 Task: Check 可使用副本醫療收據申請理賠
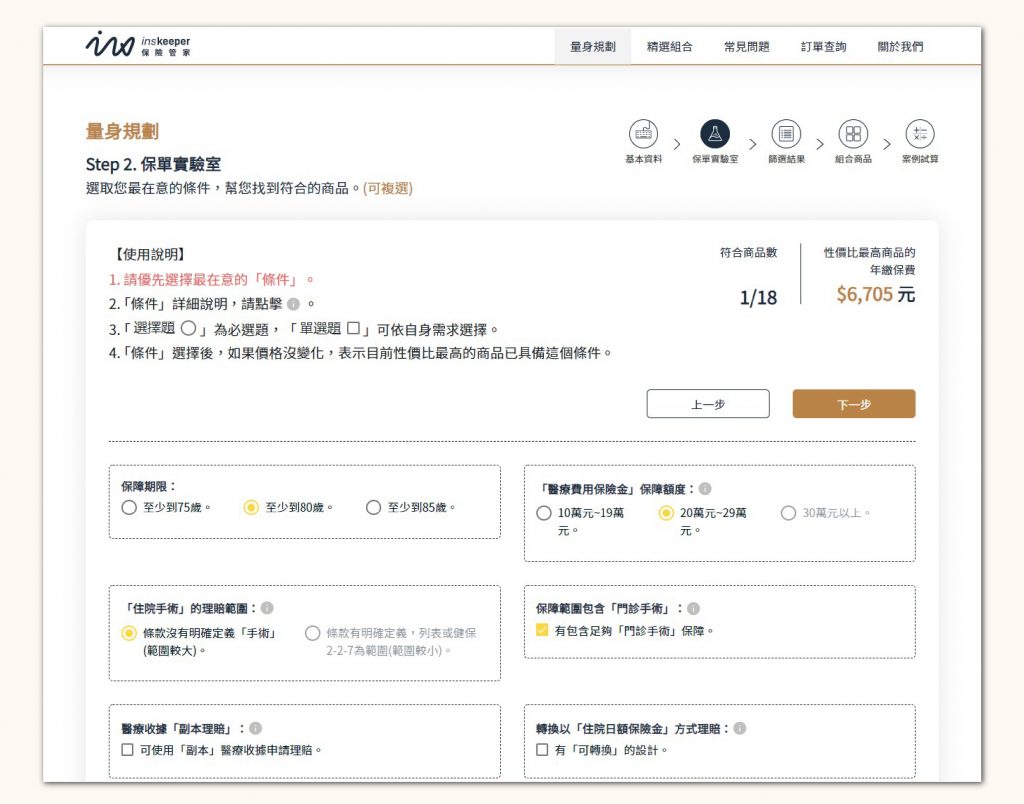[127, 750]
